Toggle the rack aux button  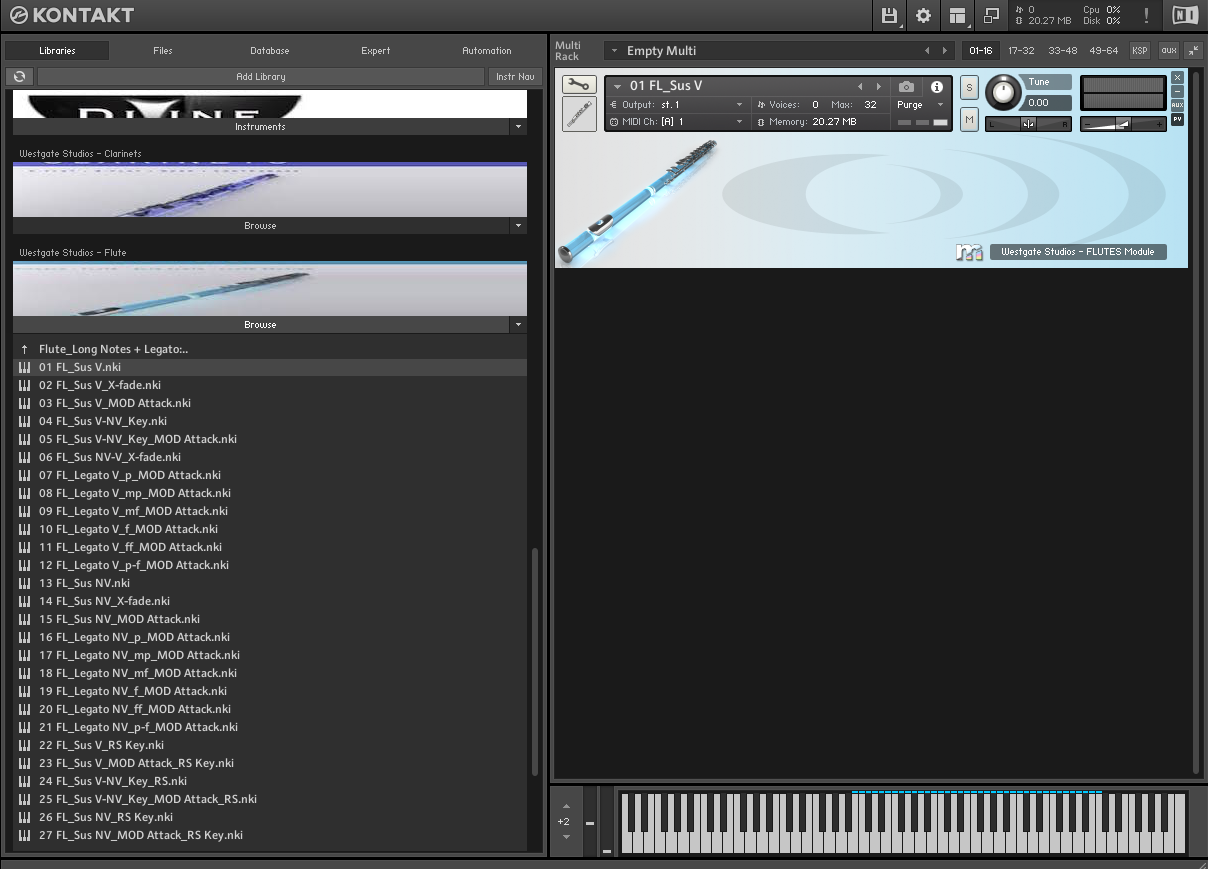click(x=1168, y=51)
